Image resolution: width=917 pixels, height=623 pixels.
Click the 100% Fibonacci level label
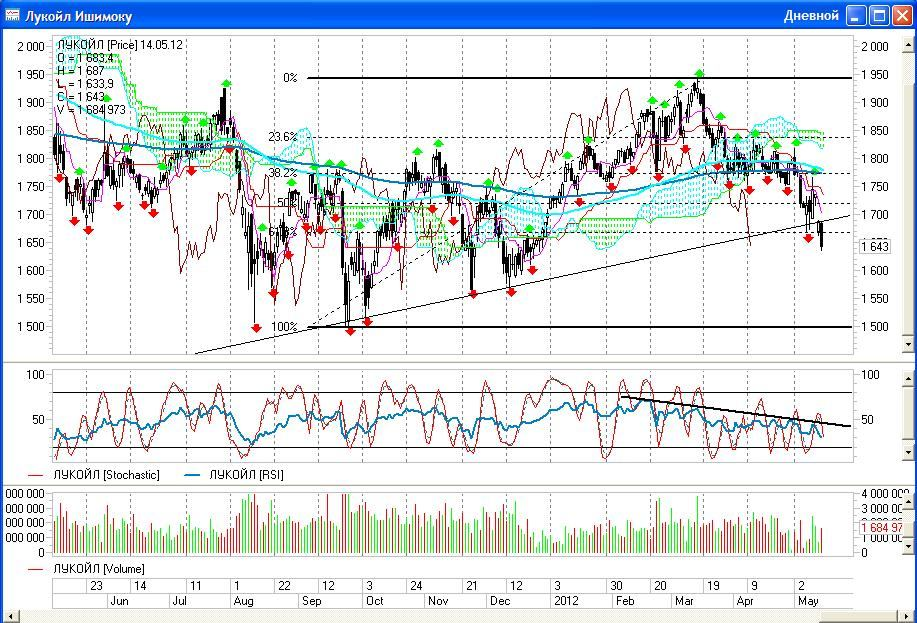point(285,326)
